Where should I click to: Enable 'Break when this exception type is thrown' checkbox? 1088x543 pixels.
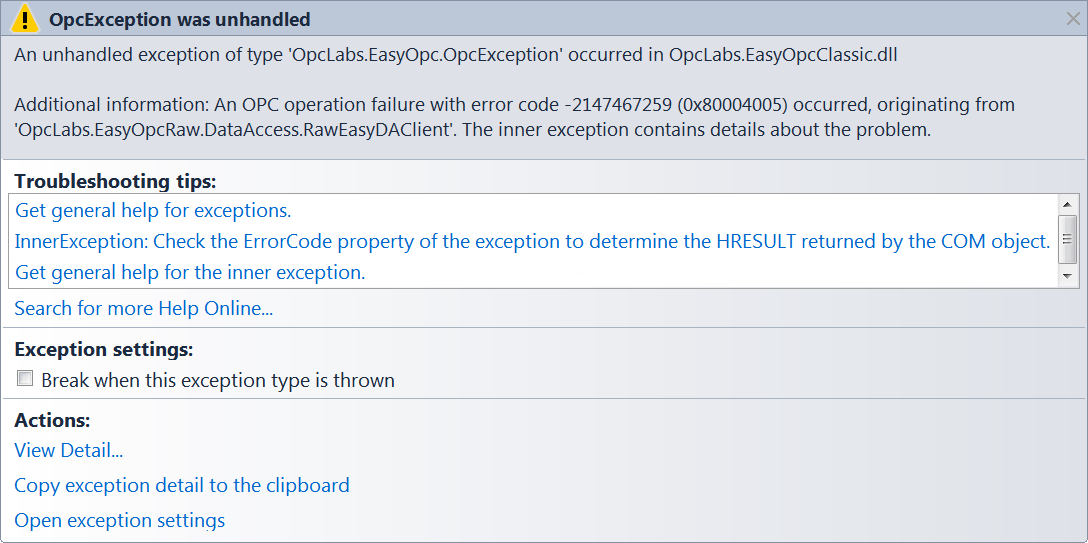pyautogui.click(x=25, y=379)
